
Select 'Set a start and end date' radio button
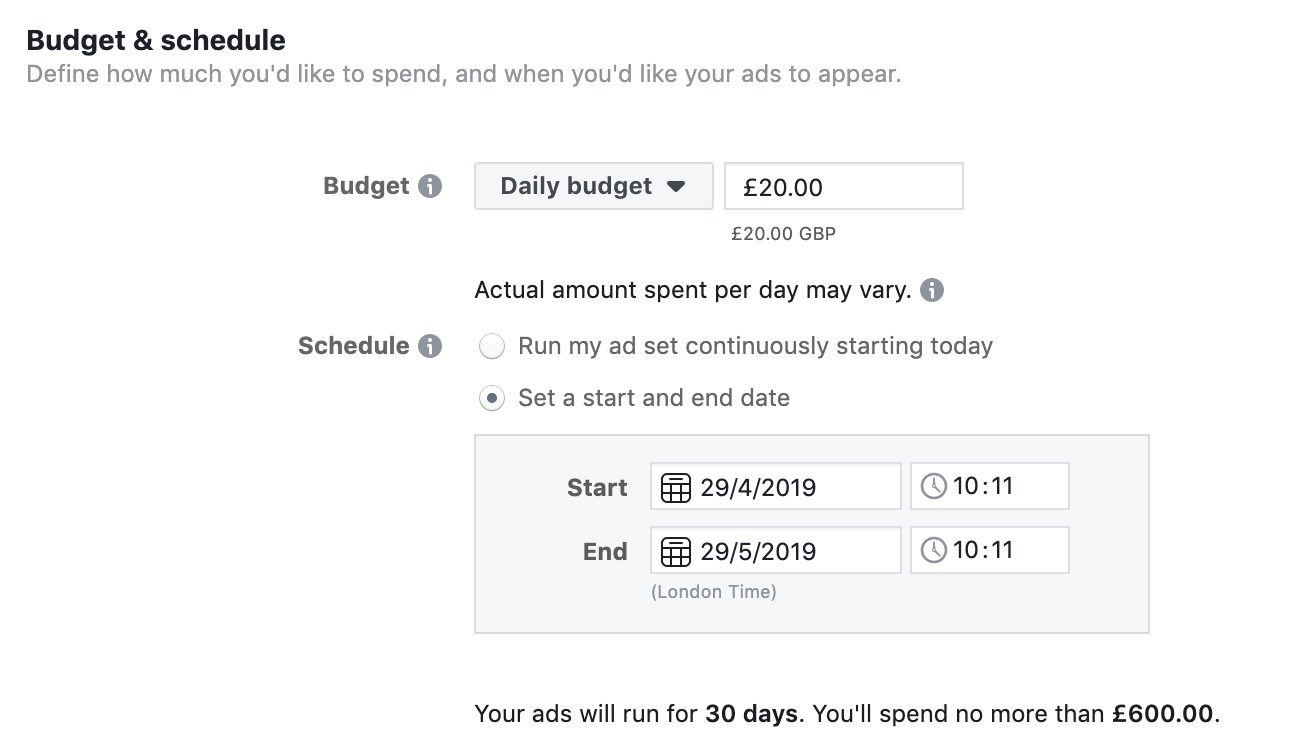491,399
